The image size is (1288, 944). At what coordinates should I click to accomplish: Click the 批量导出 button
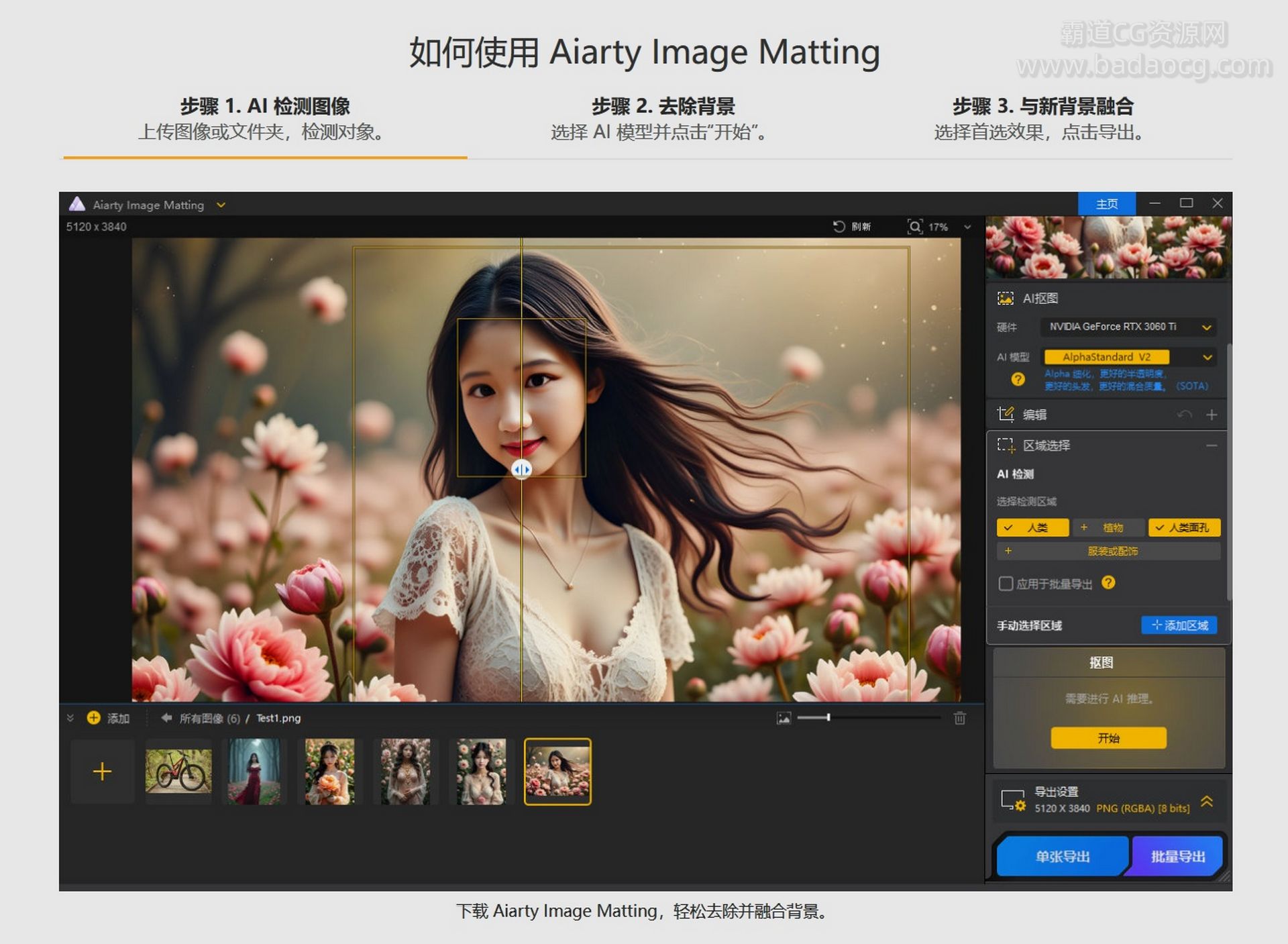1177,857
